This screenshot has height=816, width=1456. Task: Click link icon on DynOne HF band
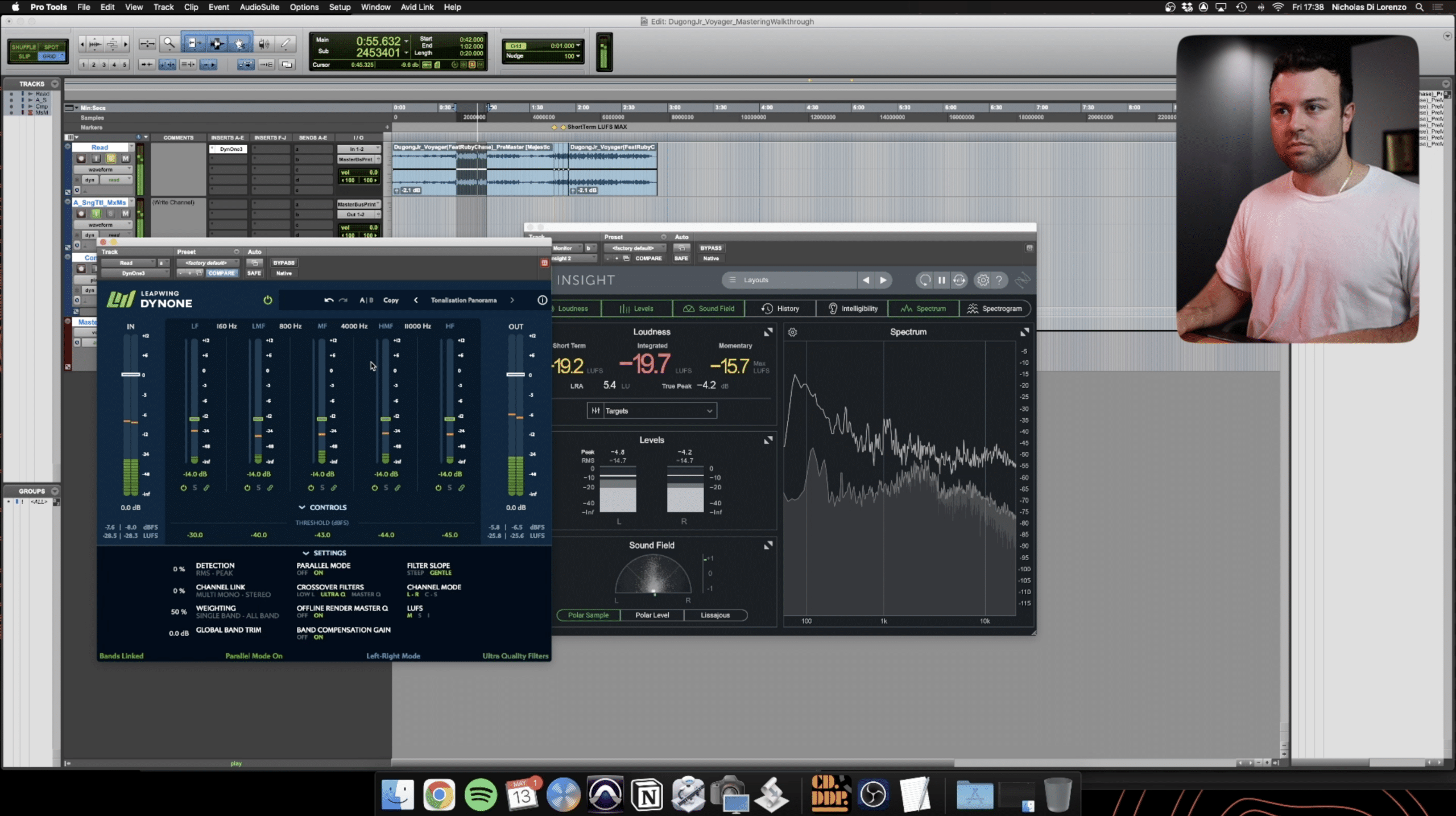pos(461,488)
